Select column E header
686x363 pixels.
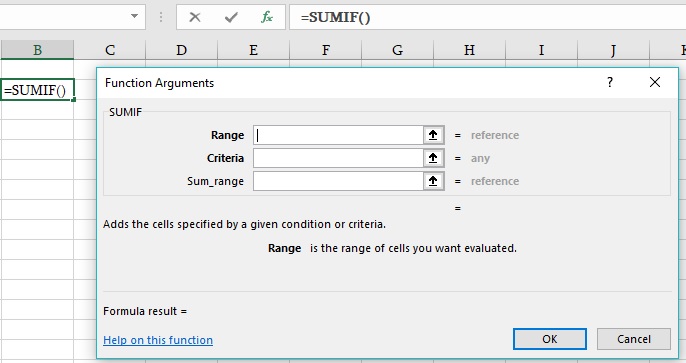coord(253,50)
